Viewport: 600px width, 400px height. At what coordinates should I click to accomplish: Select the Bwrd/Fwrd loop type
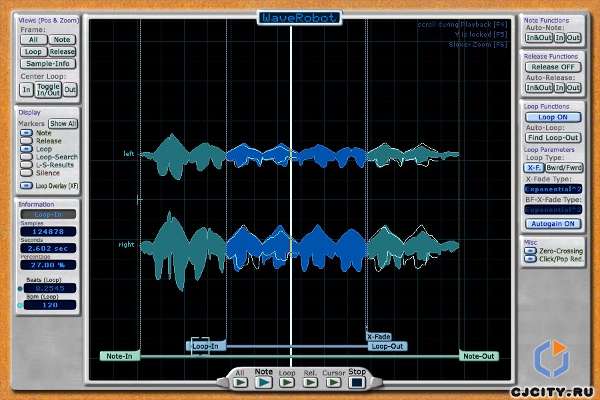click(x=566, y=168)
